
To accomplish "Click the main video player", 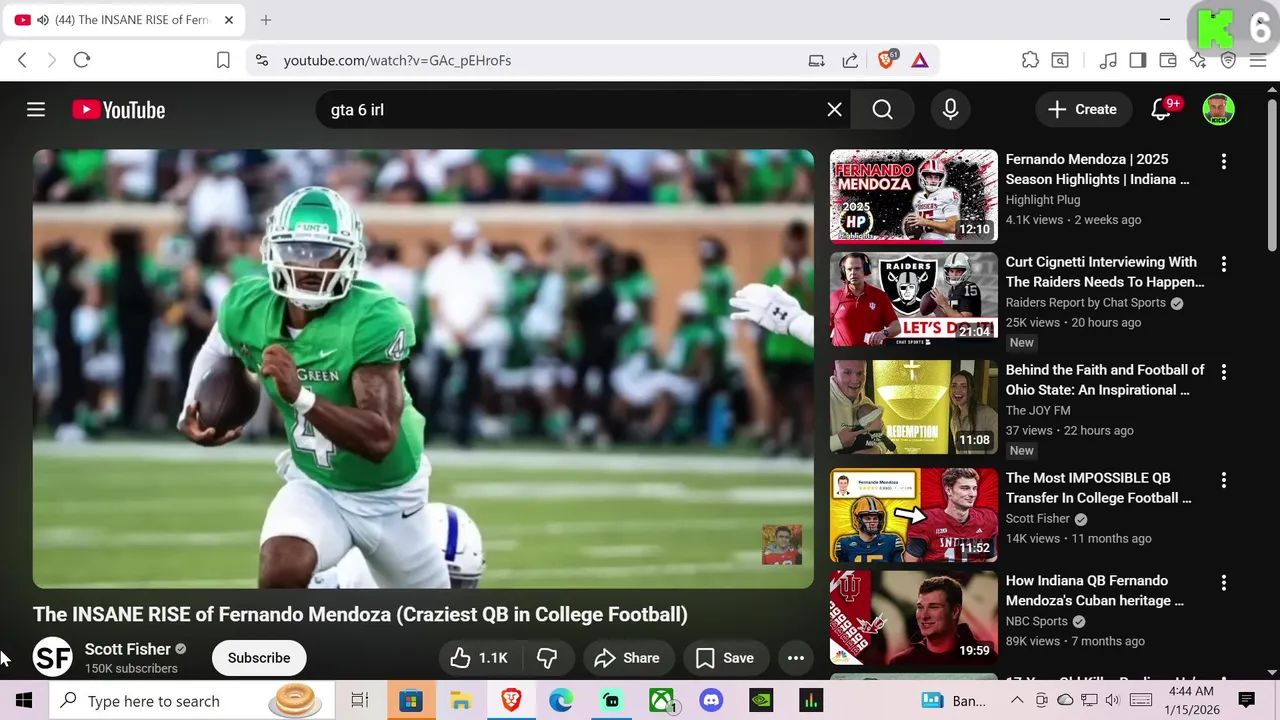I will pyautogui.click(x=423, y=369).
